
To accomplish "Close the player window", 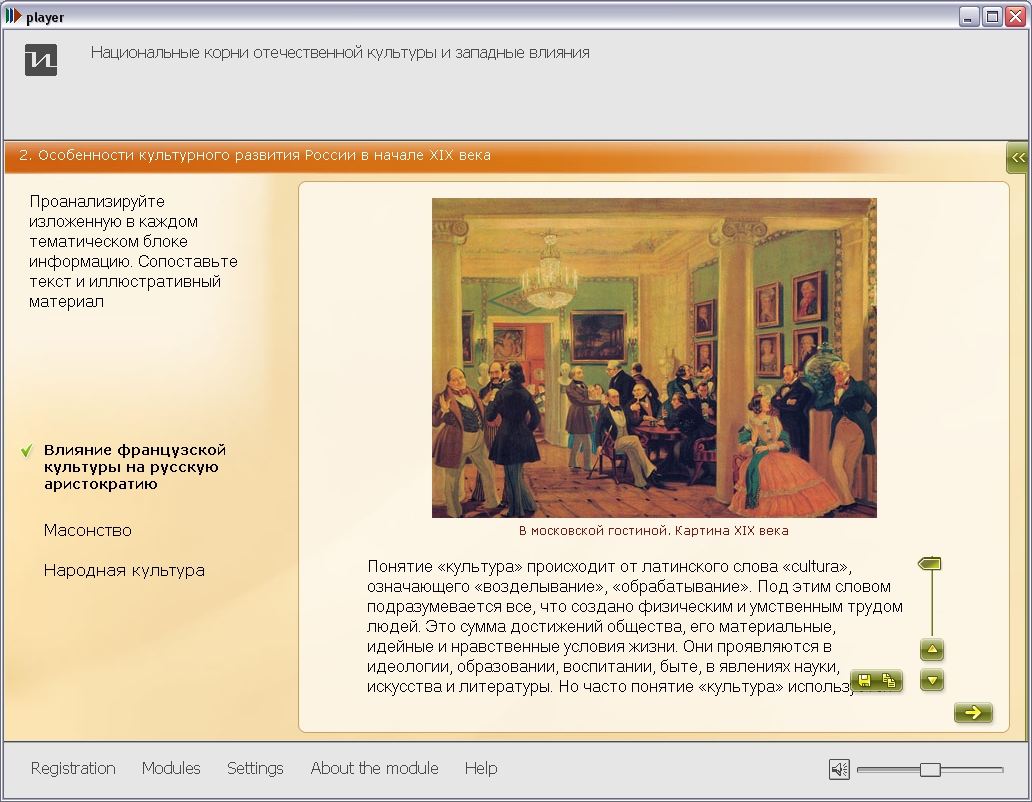I will click(1016, 16).
